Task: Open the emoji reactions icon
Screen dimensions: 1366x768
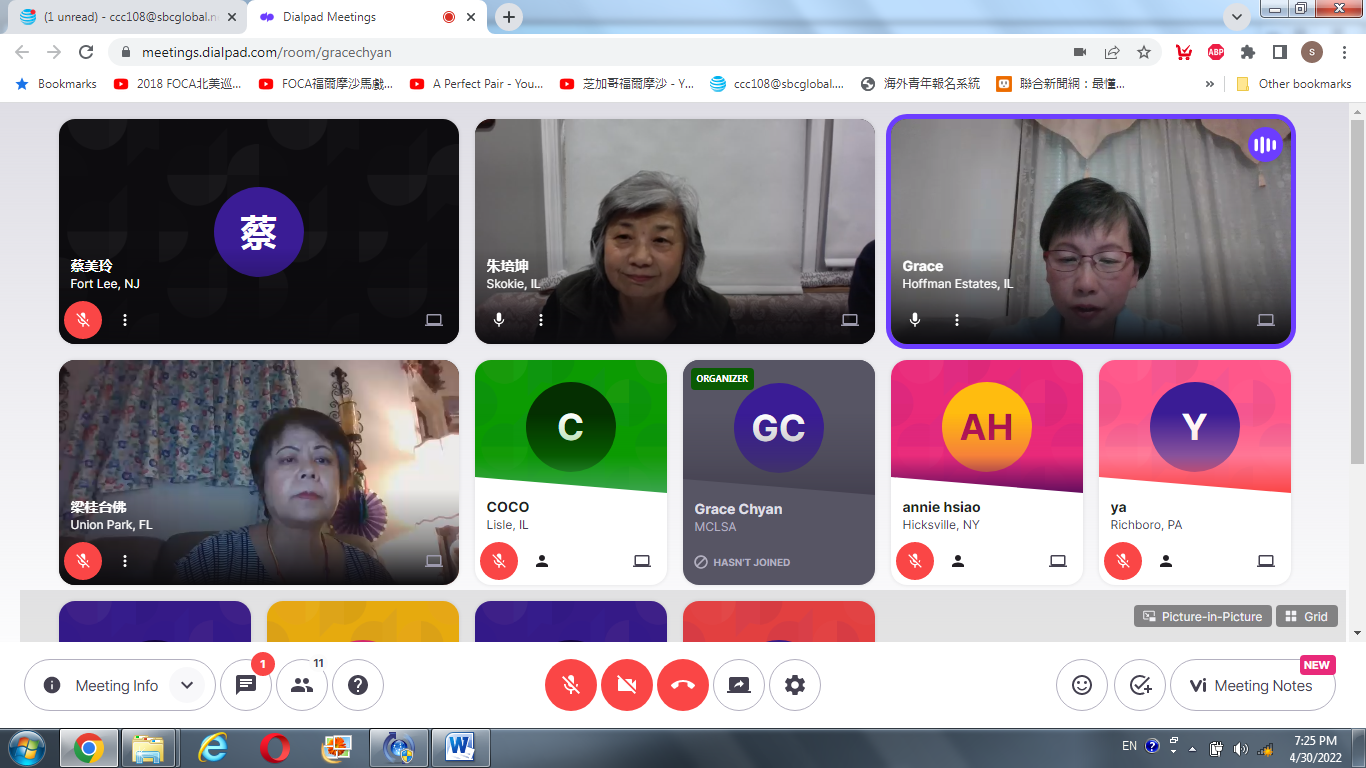Action: pyautogui.click(x=1082, y=685)
